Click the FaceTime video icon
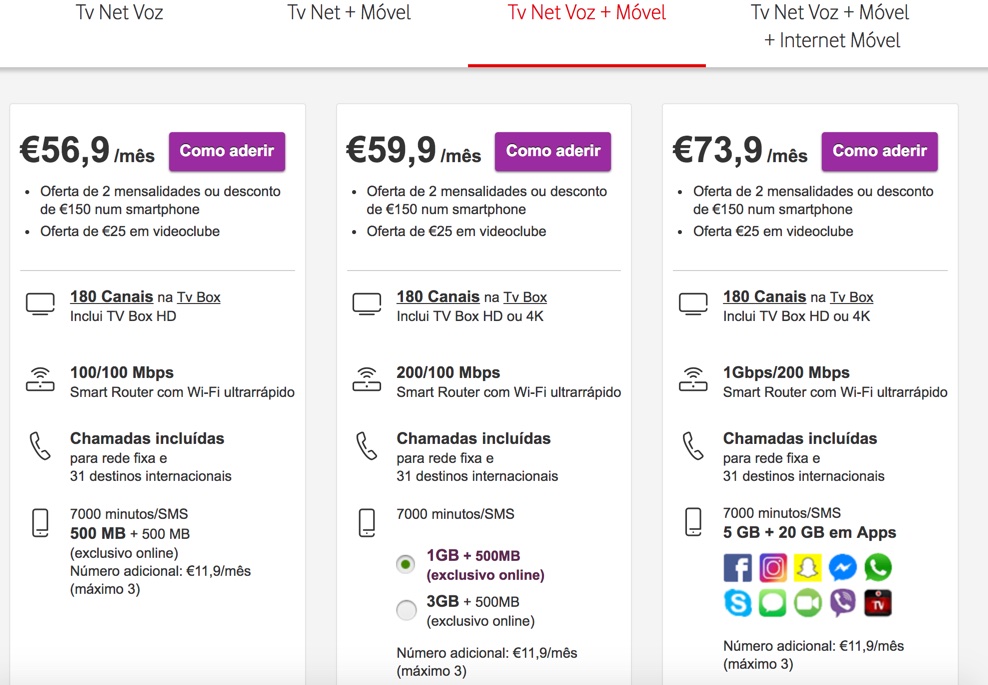This screenshot has width=988, height=685. [x=807, y=603]
